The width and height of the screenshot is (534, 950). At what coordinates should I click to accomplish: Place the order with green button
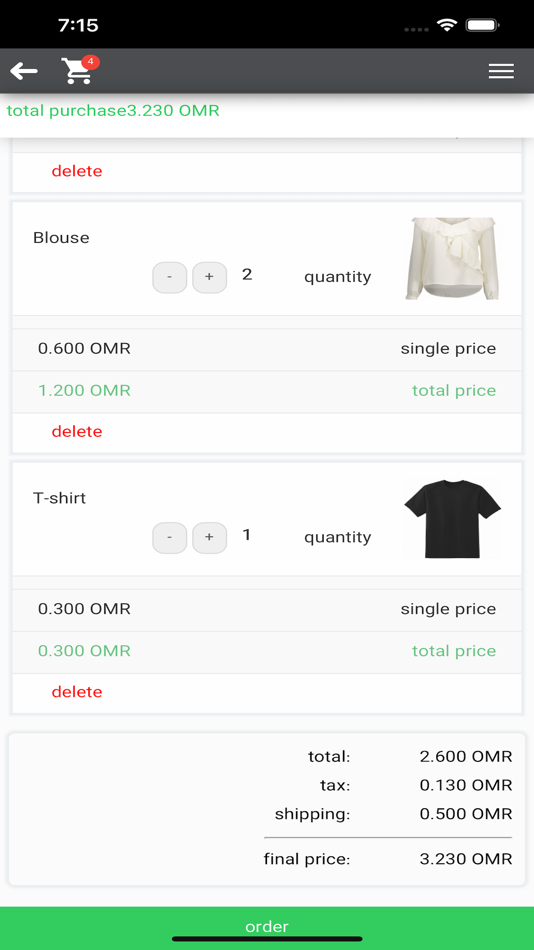(267, 928)
